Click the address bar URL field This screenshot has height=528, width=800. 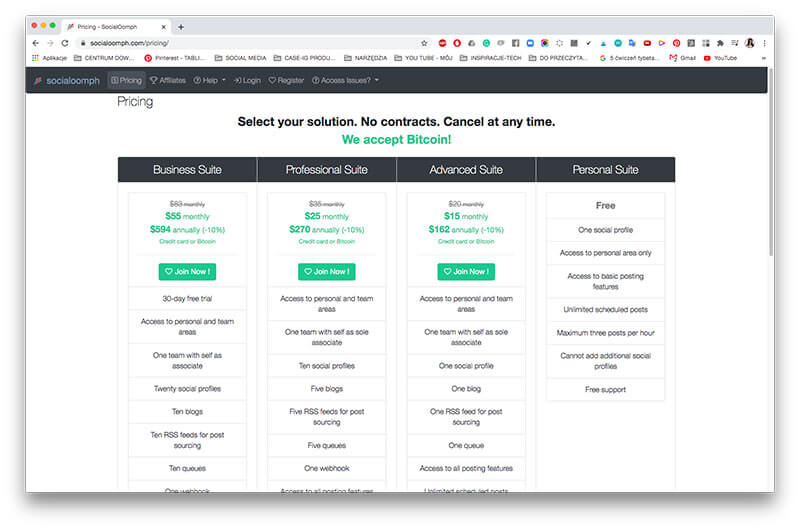tap(240, 43)
